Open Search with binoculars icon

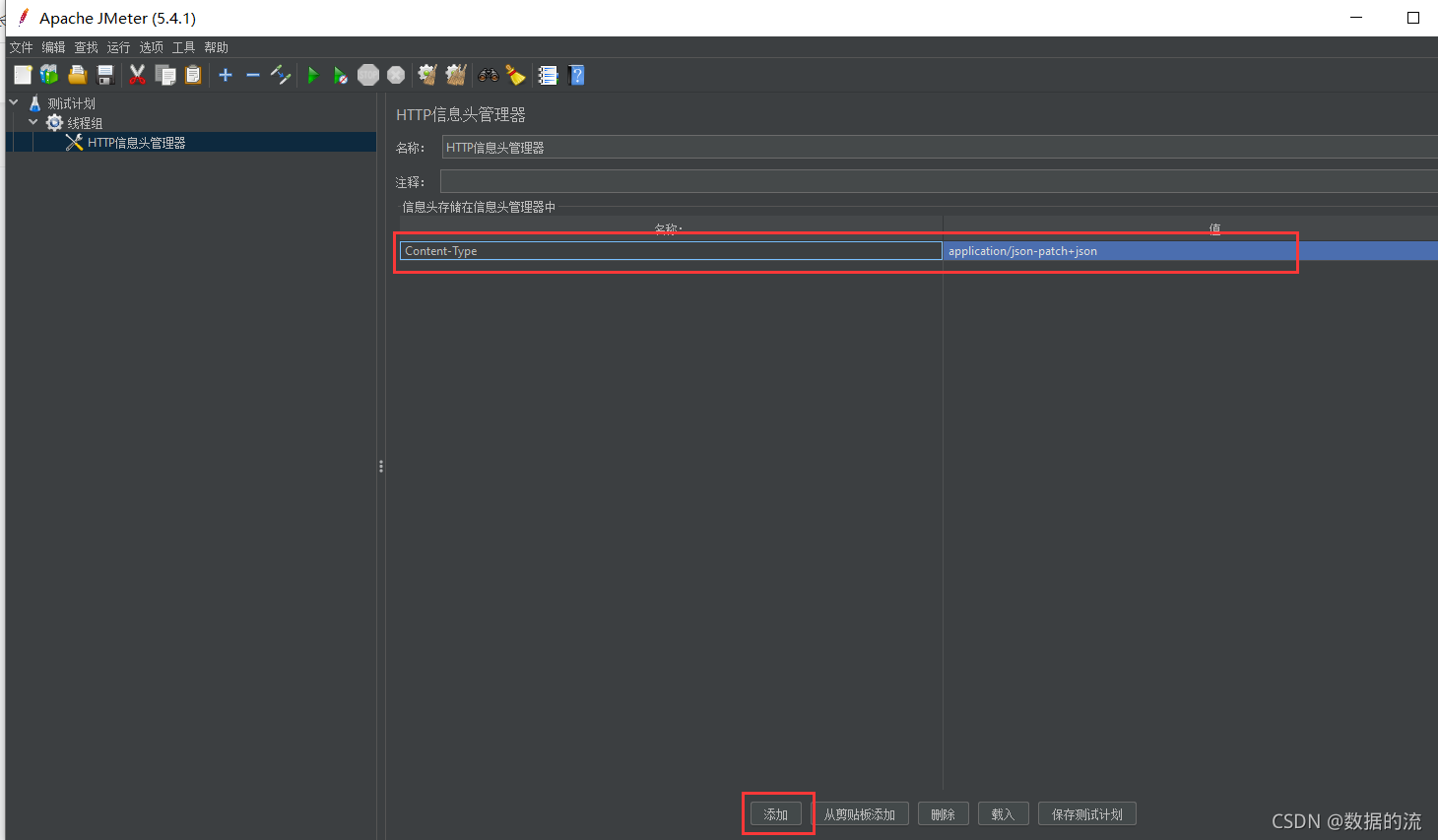point(489,75)
